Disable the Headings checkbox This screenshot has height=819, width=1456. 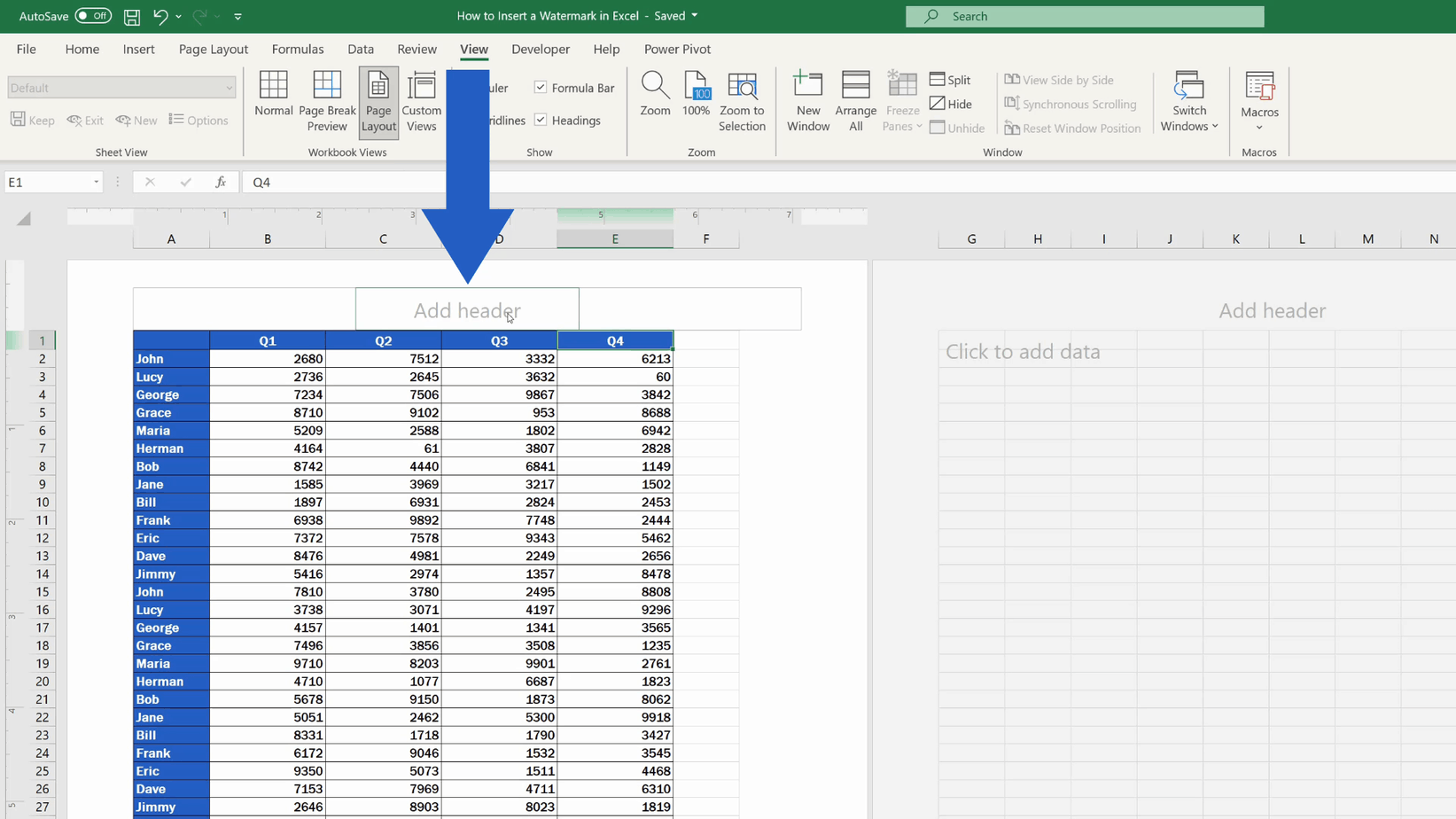point(541,121)
